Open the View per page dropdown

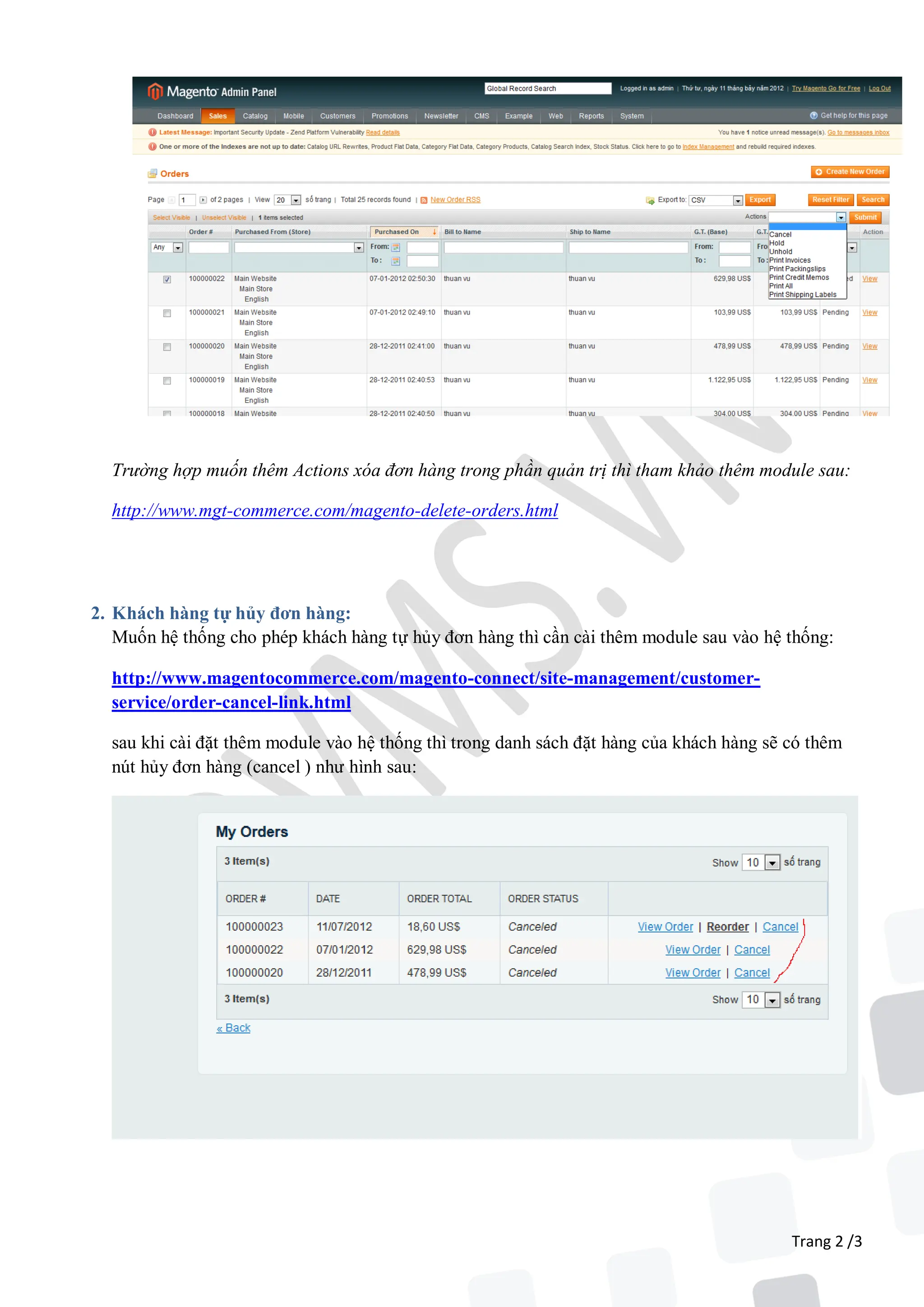click(287, 200)
